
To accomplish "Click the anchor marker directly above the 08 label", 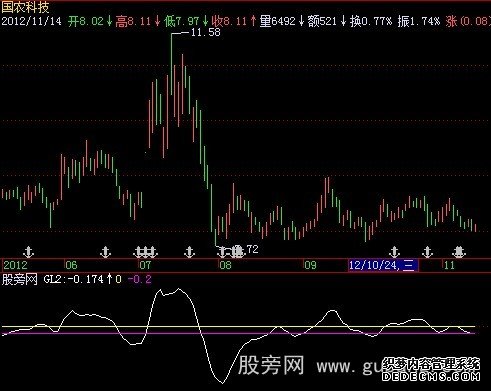I will click(x=222, y=252).
